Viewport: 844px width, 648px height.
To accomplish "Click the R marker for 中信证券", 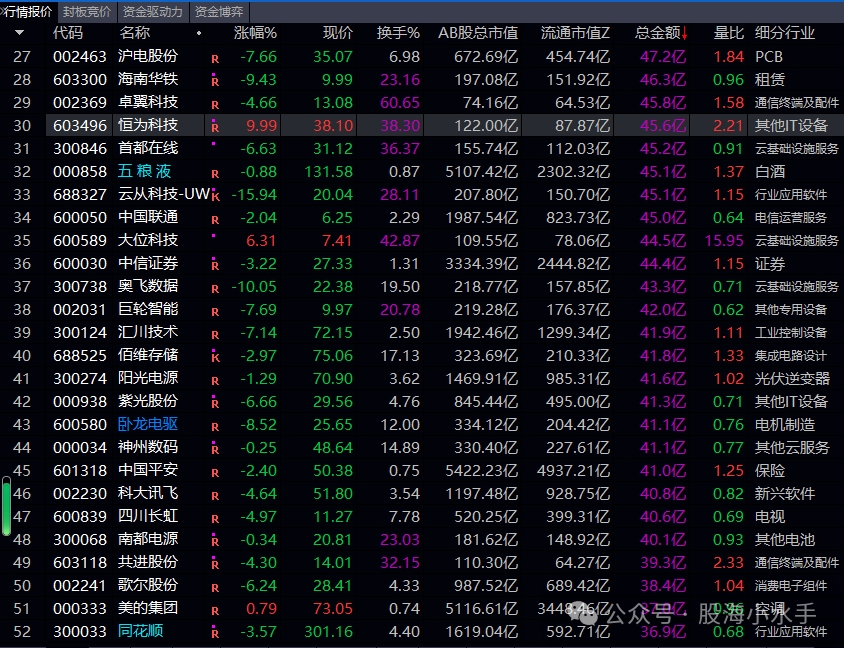I will click(x=215, y=265).
